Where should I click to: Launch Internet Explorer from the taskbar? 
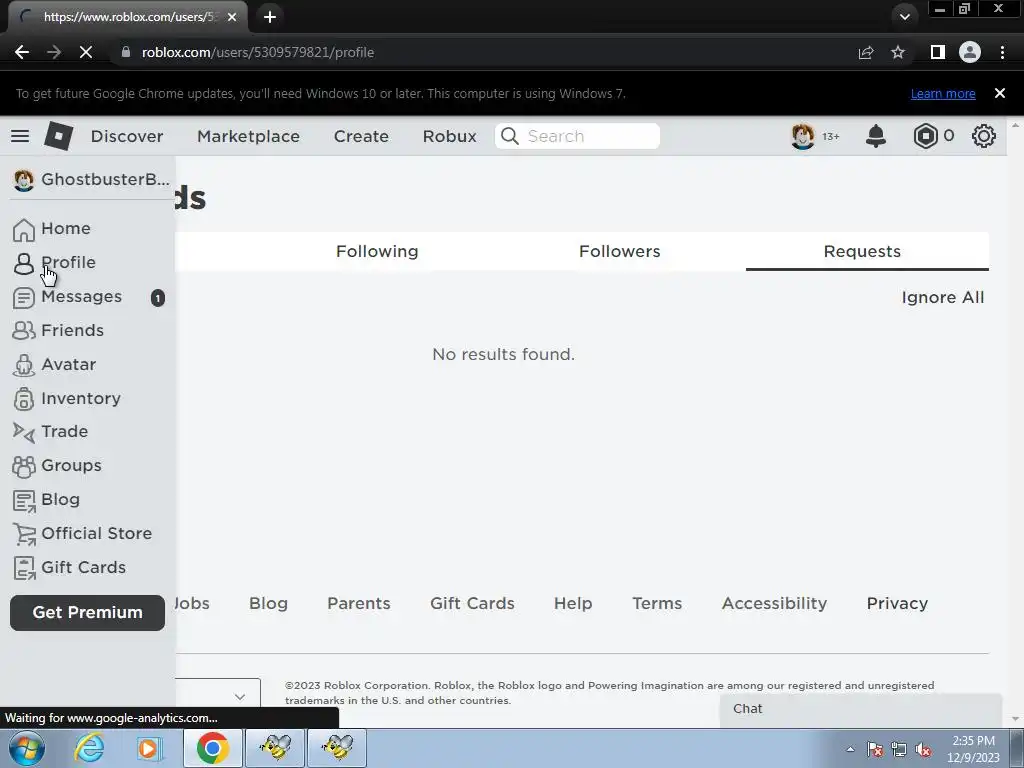[x=89, y=748]
